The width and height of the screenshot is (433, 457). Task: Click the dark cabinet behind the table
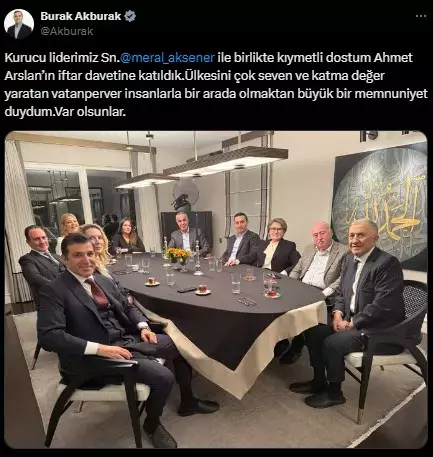point(187,228)
